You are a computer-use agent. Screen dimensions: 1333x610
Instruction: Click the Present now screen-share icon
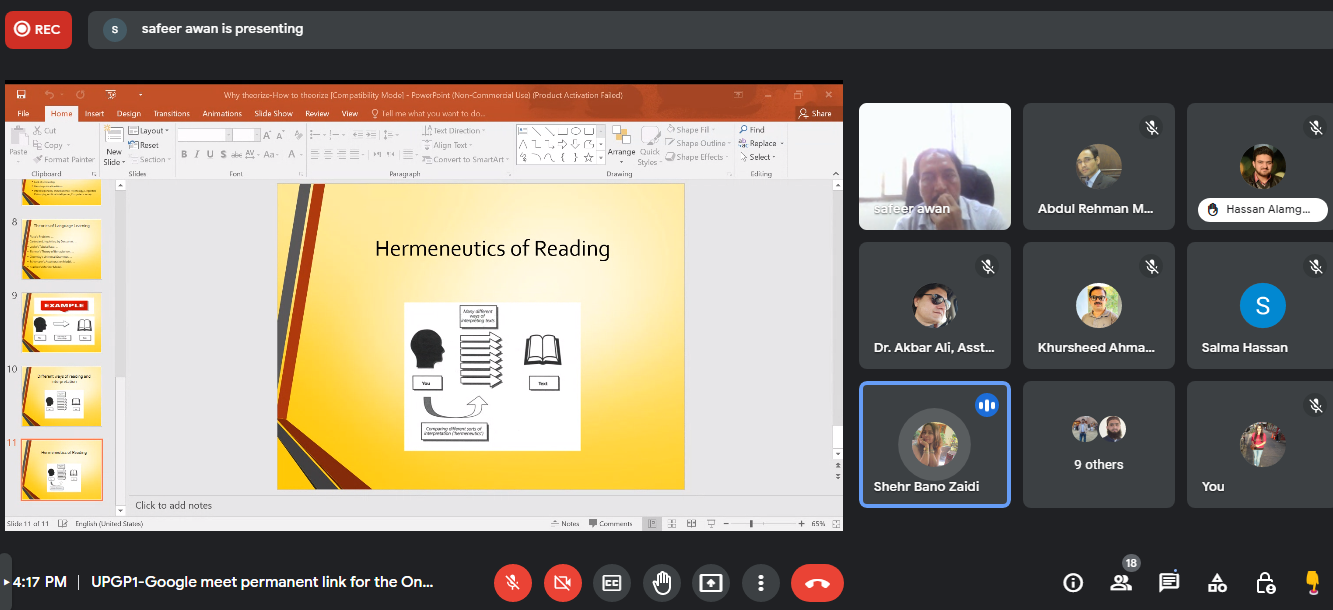[711, 583]
